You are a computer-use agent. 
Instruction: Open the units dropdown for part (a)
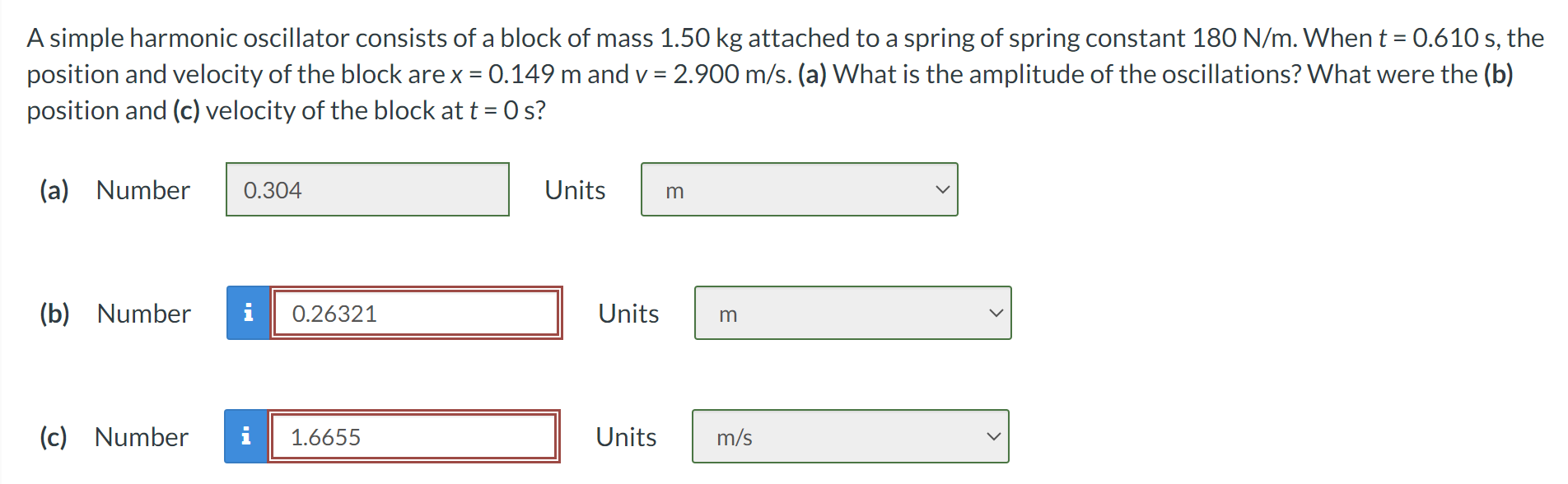pos(798,189)
